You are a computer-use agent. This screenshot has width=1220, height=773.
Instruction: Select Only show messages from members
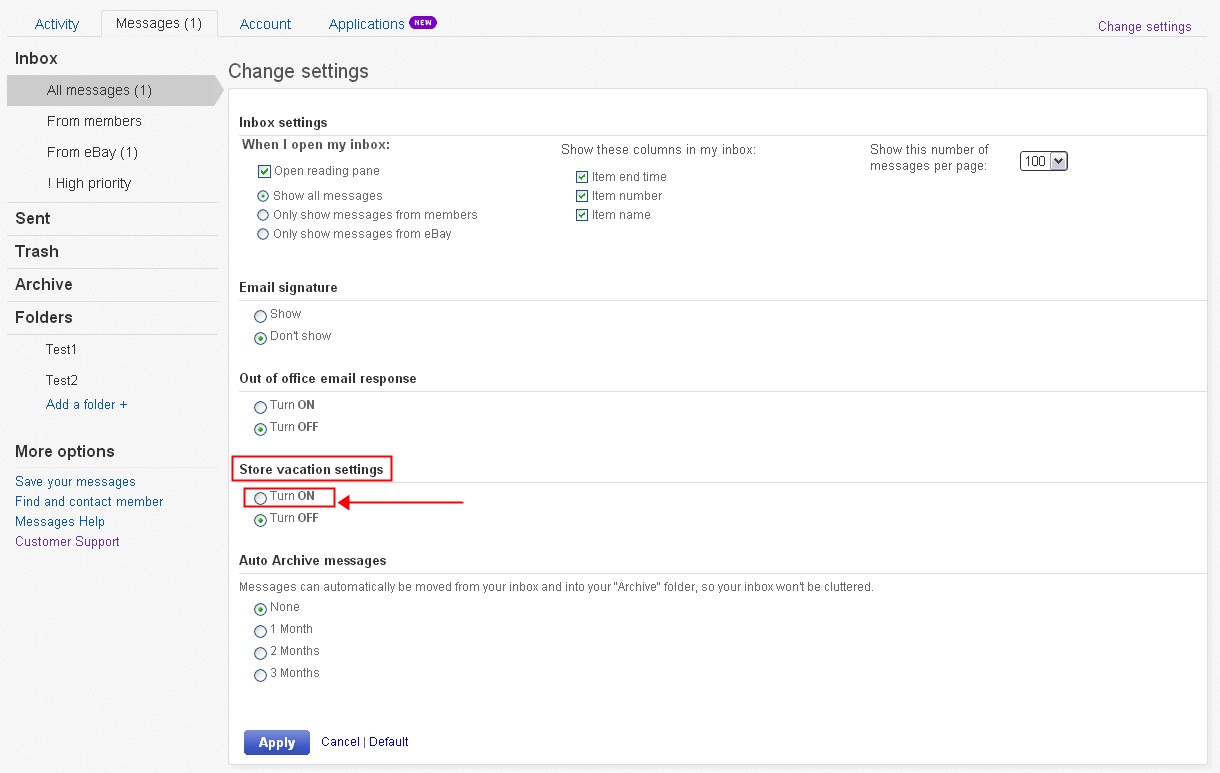[264, 215]
